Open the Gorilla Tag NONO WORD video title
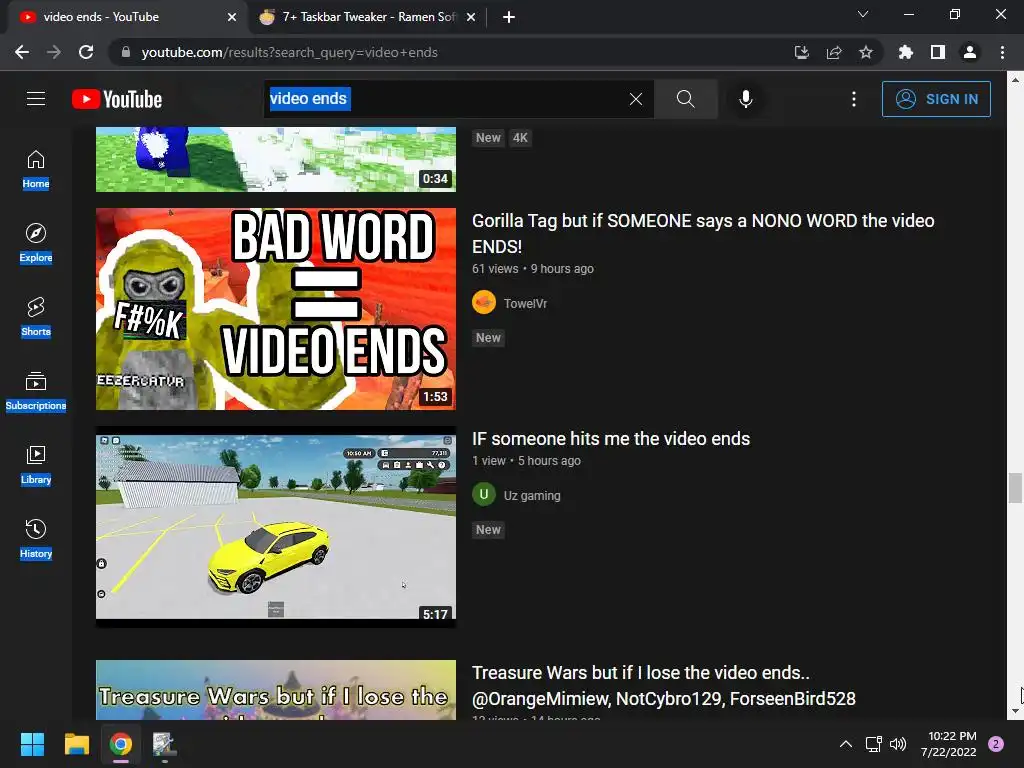 703,233
